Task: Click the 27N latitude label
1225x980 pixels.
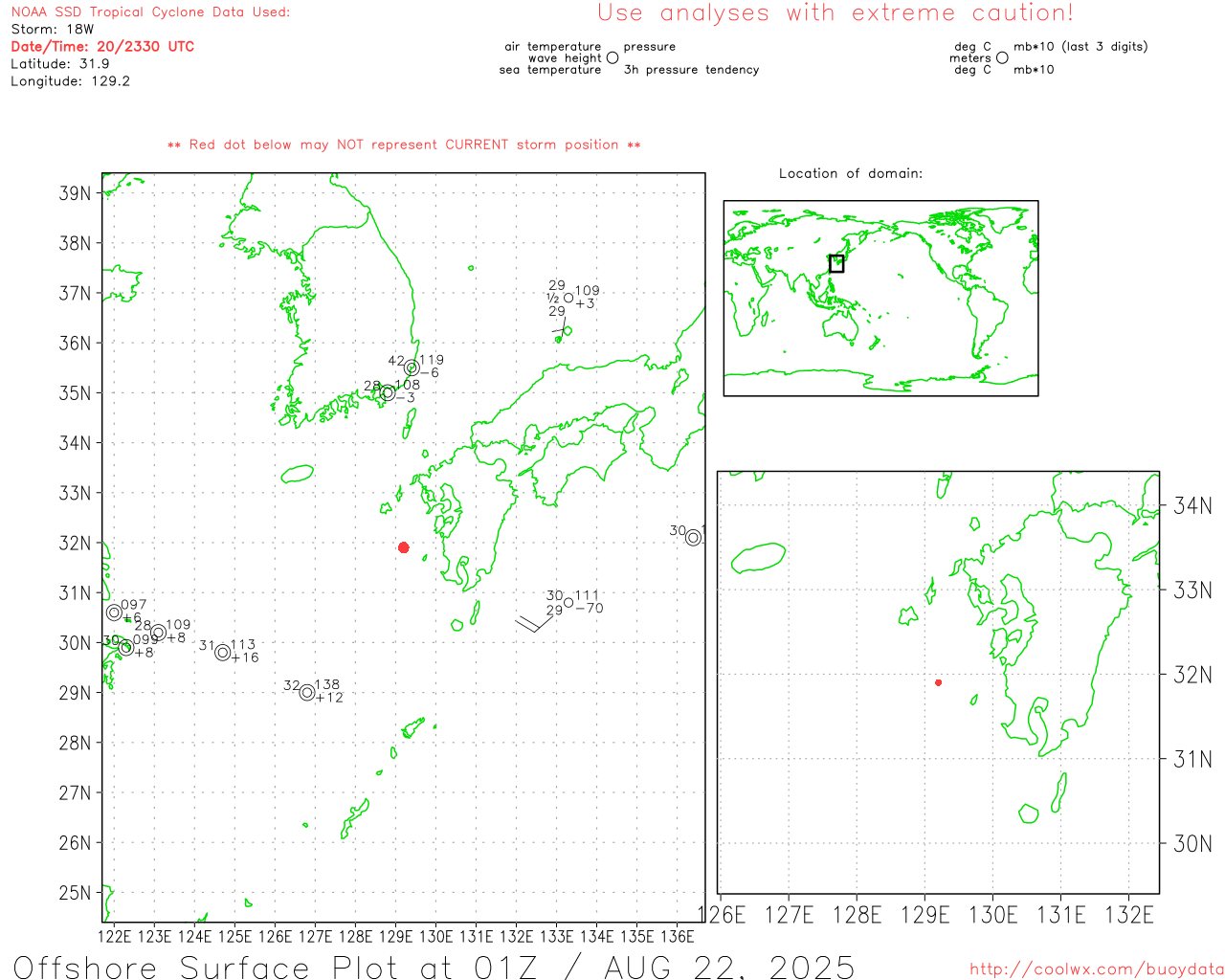Action: 75,792
